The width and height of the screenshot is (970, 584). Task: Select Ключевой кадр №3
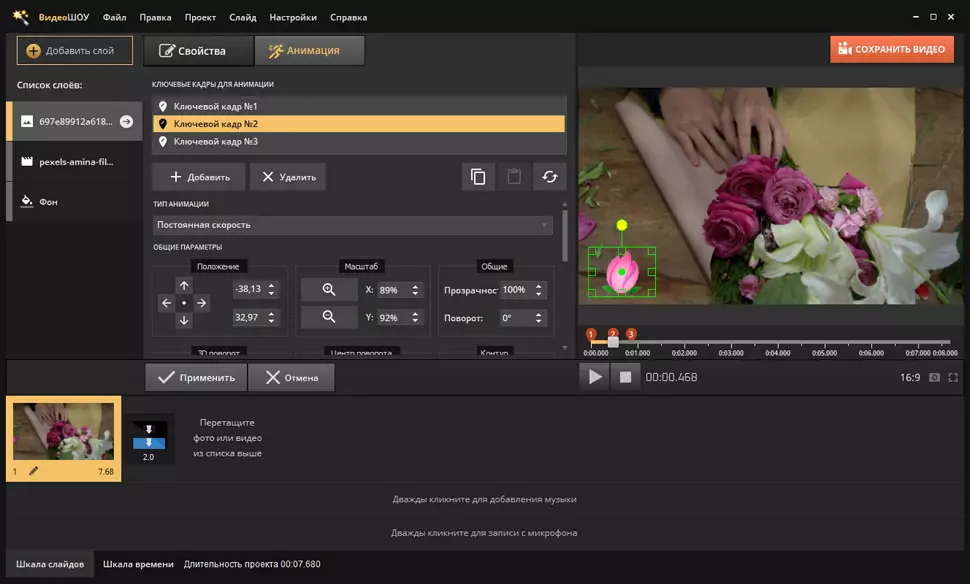pyautogui.click(x=359, y=142)
